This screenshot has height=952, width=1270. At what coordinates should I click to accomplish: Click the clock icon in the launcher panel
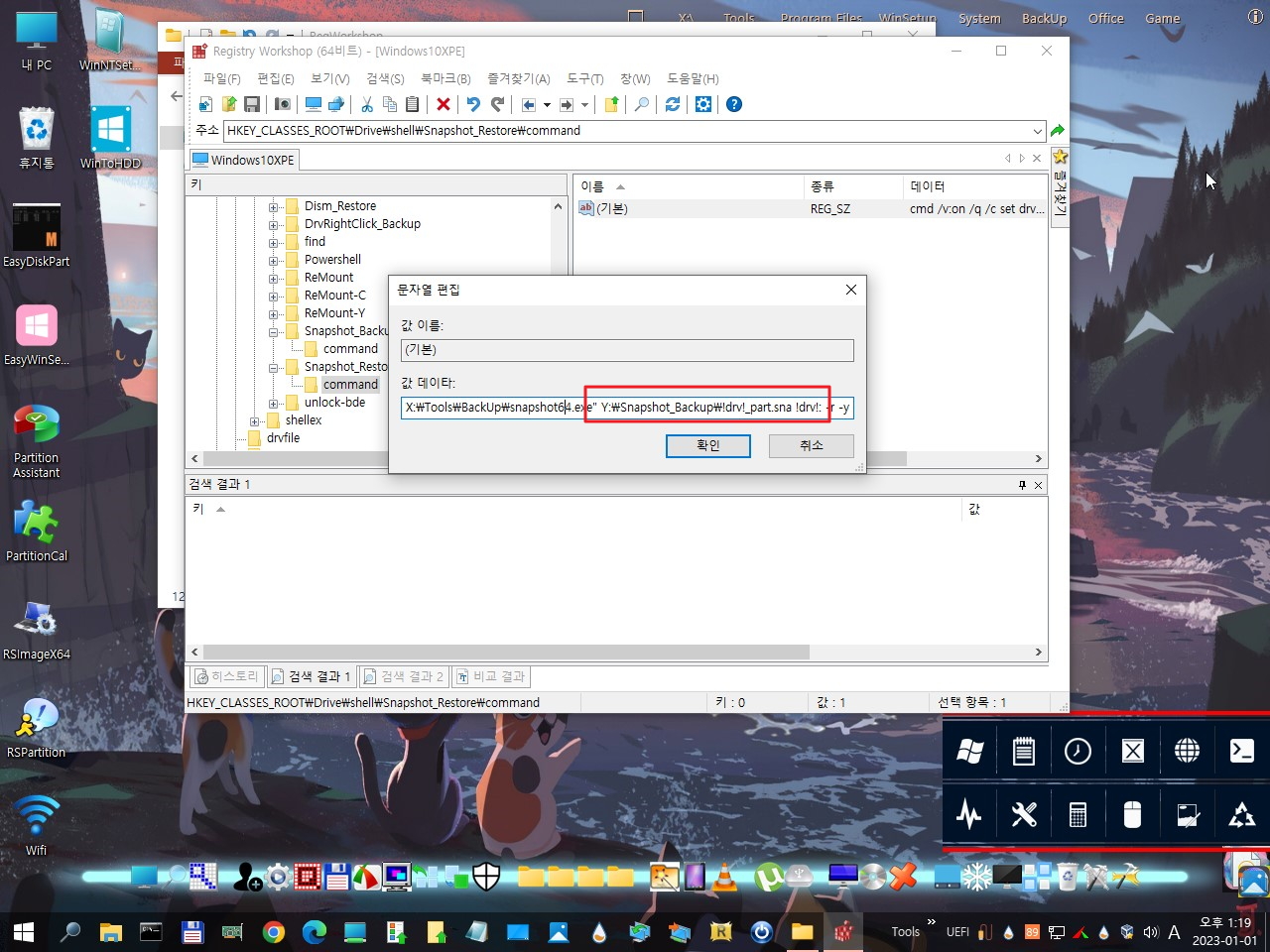tap(1078, 751)
